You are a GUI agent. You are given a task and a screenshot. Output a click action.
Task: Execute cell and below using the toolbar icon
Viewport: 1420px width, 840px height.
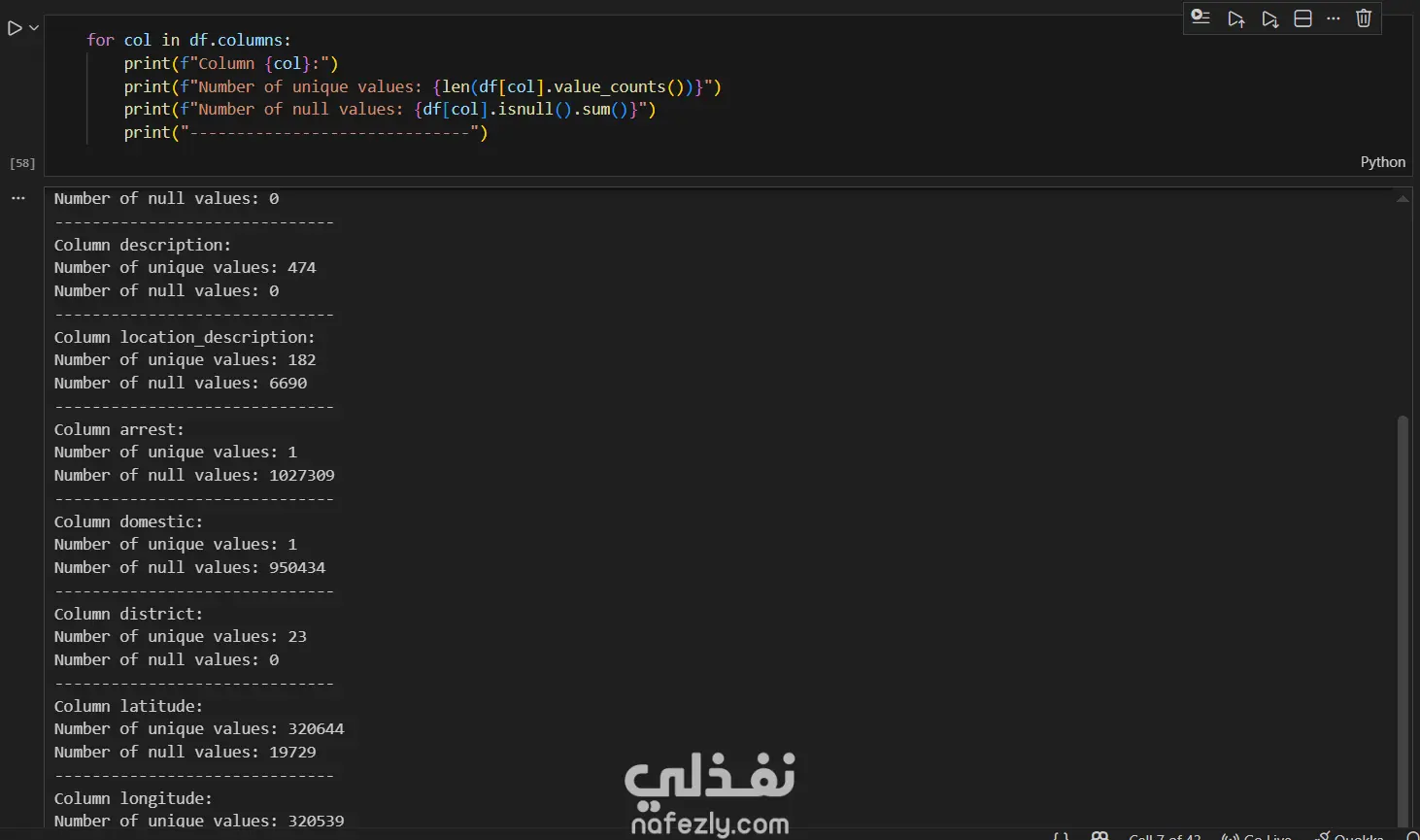coord(1269,18)
